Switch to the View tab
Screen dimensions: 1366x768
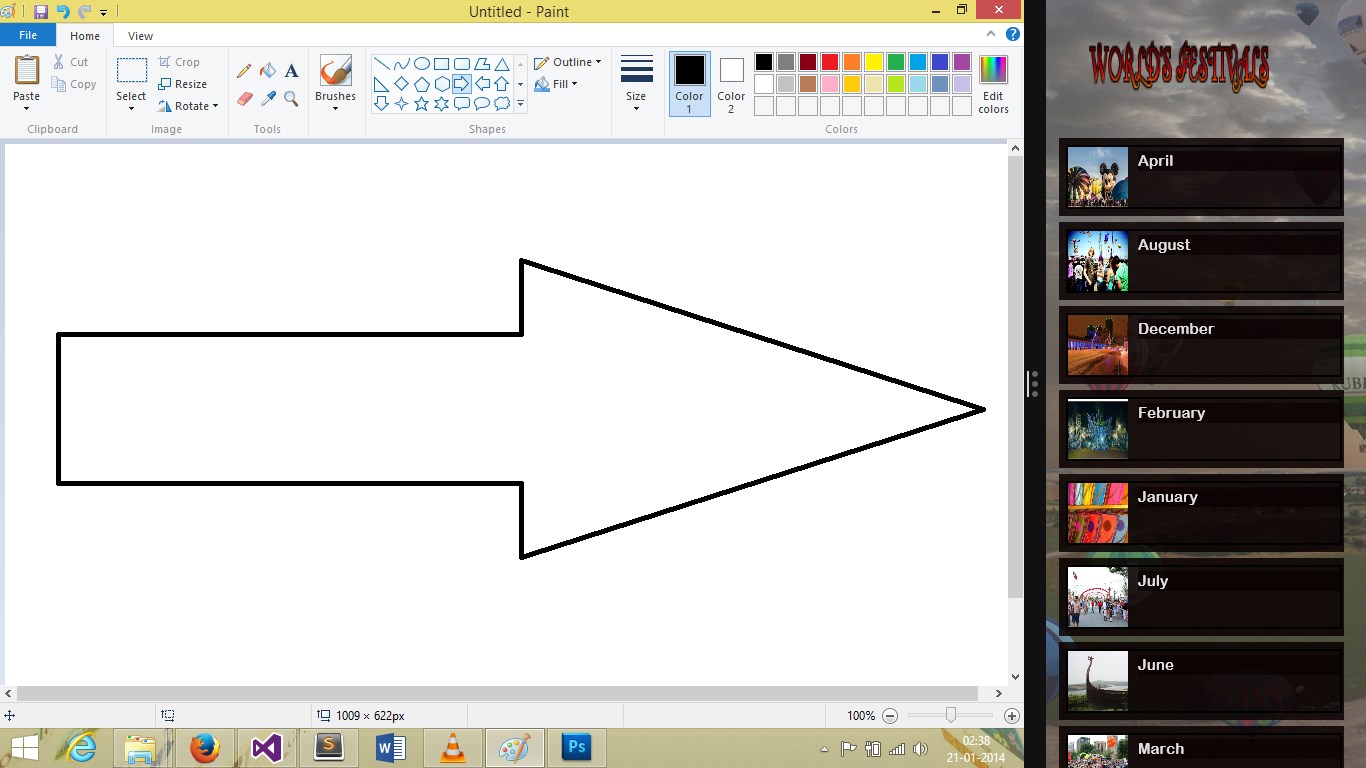[x=140, y=36]
